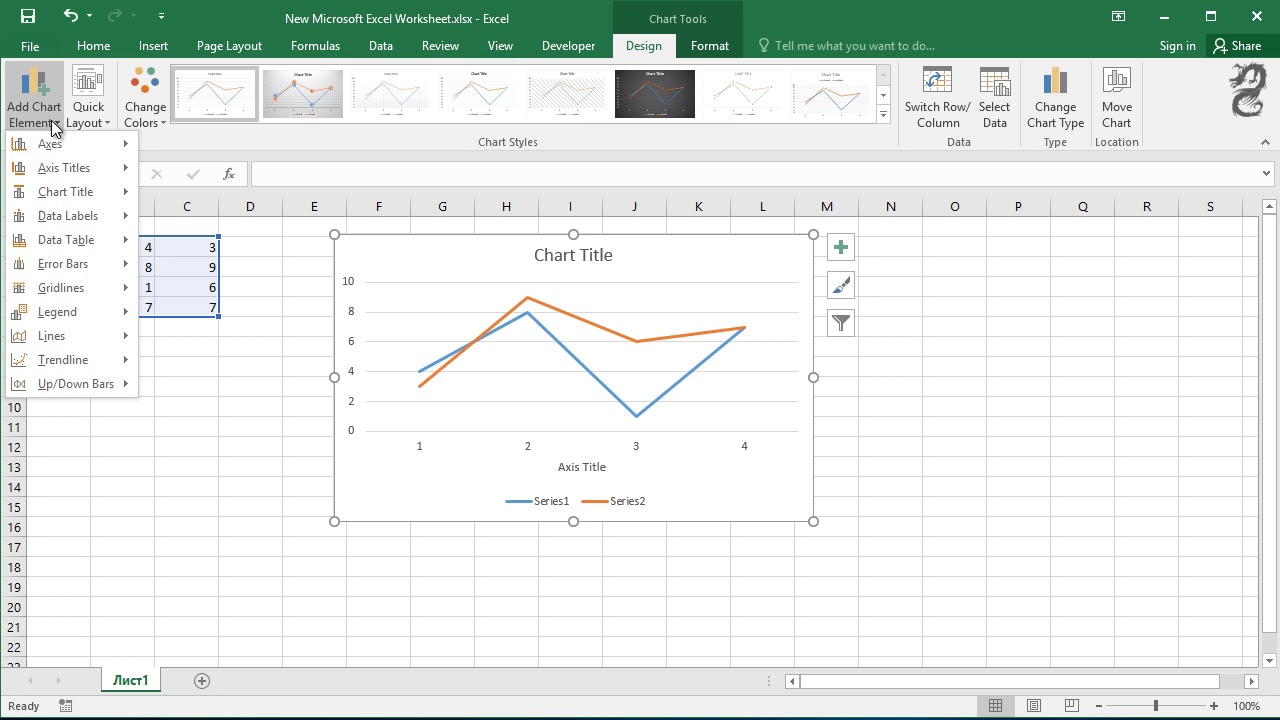Click the vertical scrollbar down arrow
The height and width of the screenshot is (720, 1280).
click(1270, 660)
